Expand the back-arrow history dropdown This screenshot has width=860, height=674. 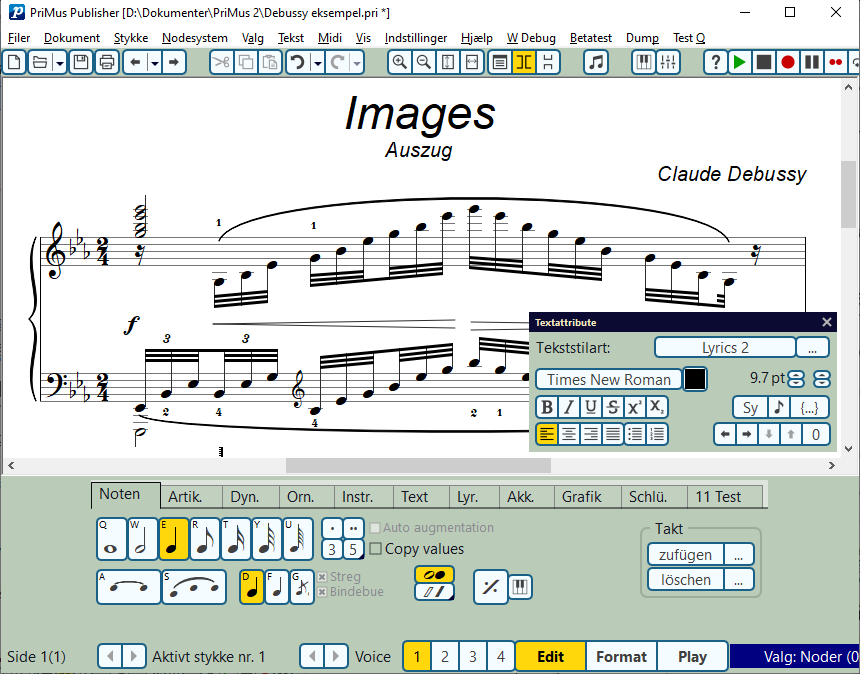pos(155,62)
